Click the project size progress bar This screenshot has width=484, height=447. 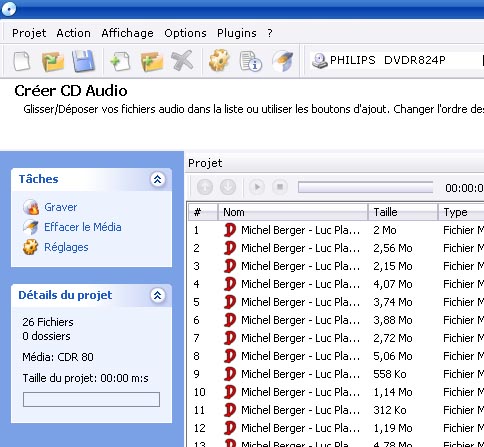coord(91,399)
